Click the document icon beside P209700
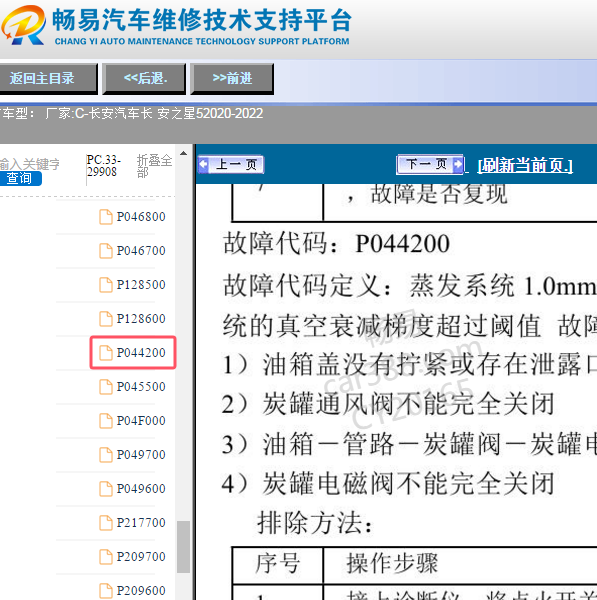This screenshot has height=600, width=597. pyautogui.click(x=106, y=557)
